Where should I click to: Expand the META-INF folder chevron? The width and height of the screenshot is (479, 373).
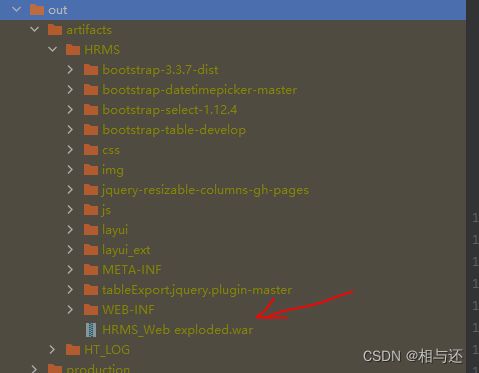point(70,270)
